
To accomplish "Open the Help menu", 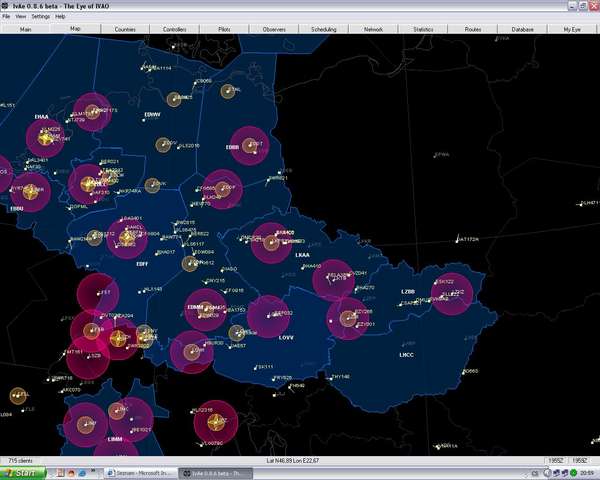I will tap(60, 16).
